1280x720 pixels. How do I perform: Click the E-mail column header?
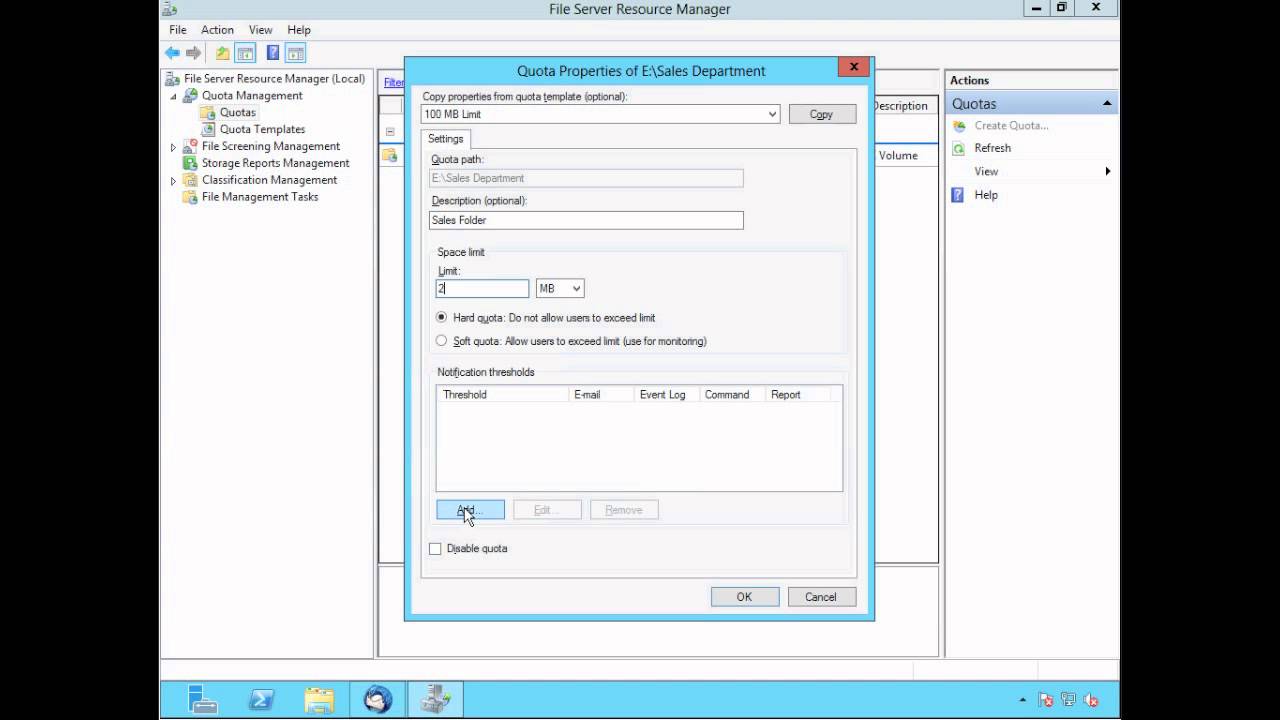click(x=601, y=394)
